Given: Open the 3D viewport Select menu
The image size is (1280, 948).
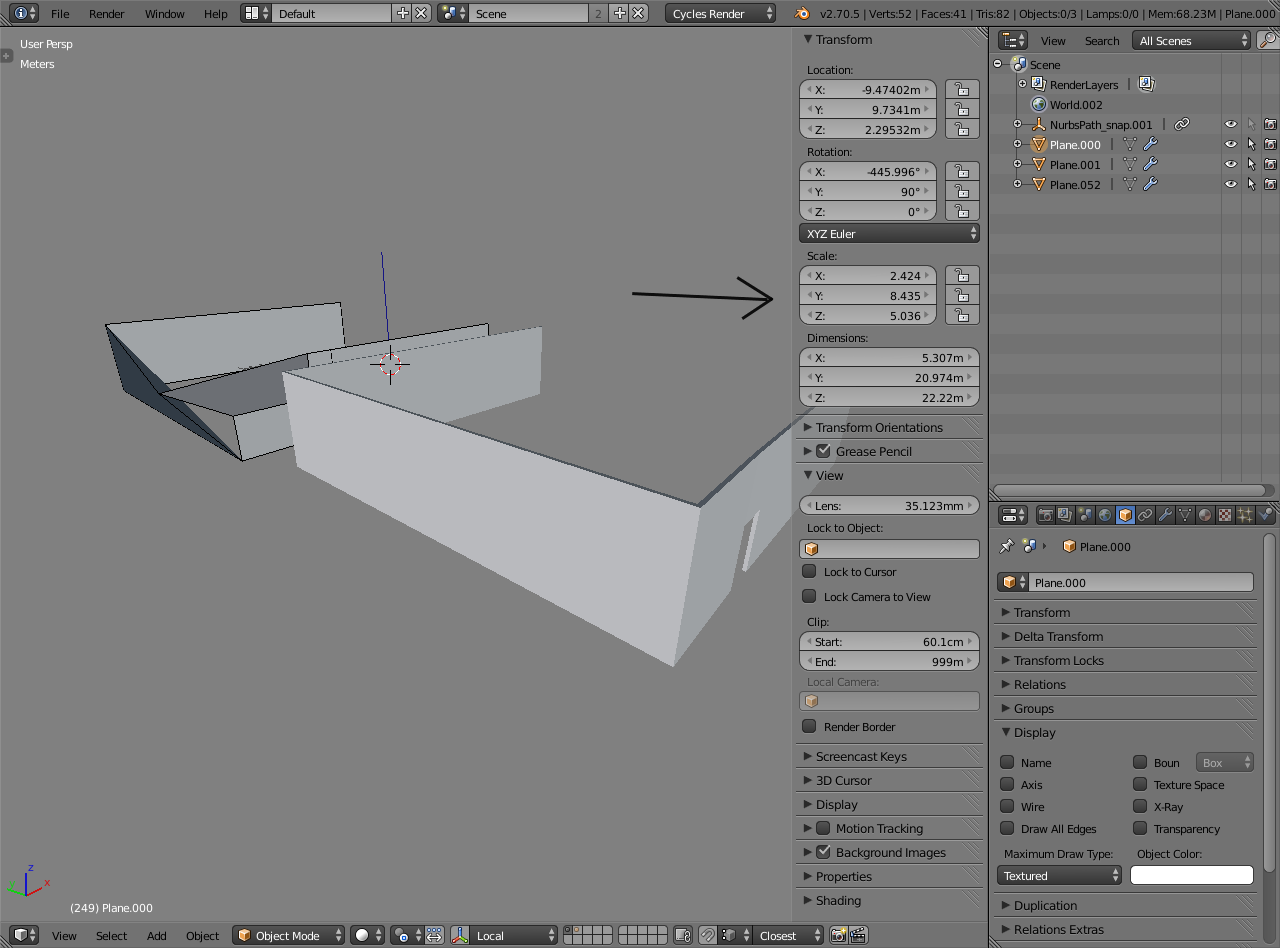Looking at the screenshot, I should (x=112, y=936).
